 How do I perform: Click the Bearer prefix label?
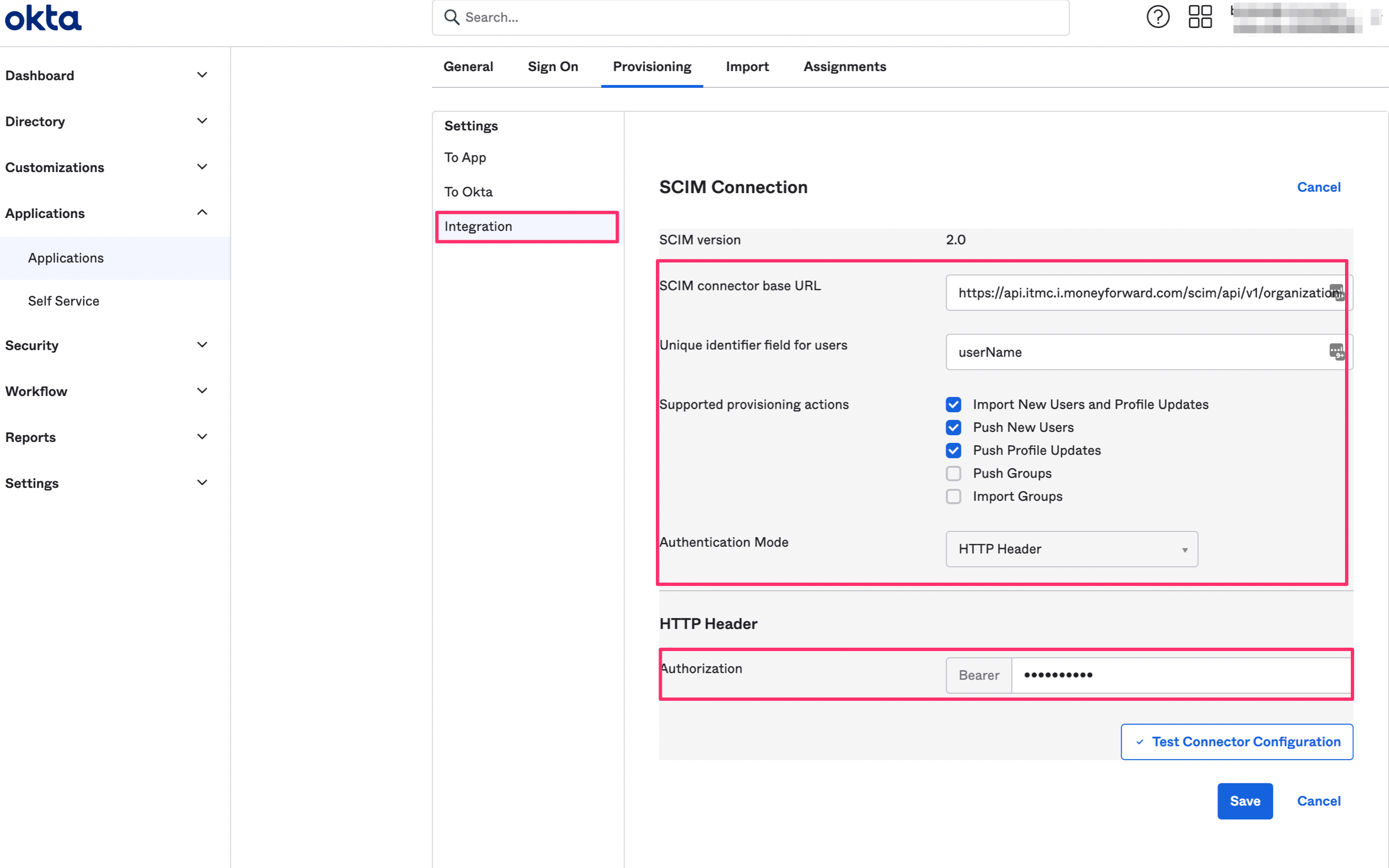(x=979, y=675)
